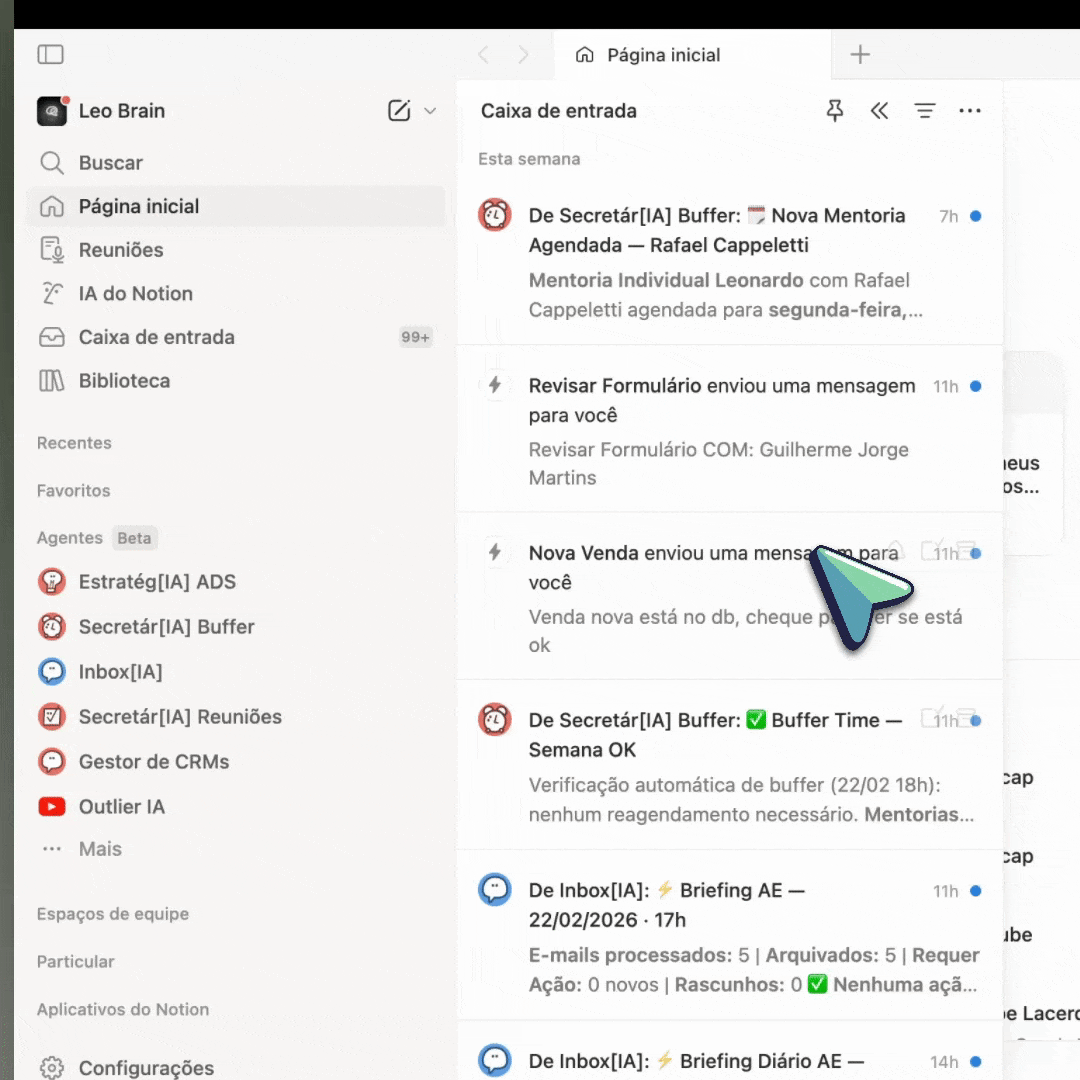This screenshot has width=1080, height=1080.
Task: Compose a new page using the pencil icon
Action: click(x=398, y=111)
